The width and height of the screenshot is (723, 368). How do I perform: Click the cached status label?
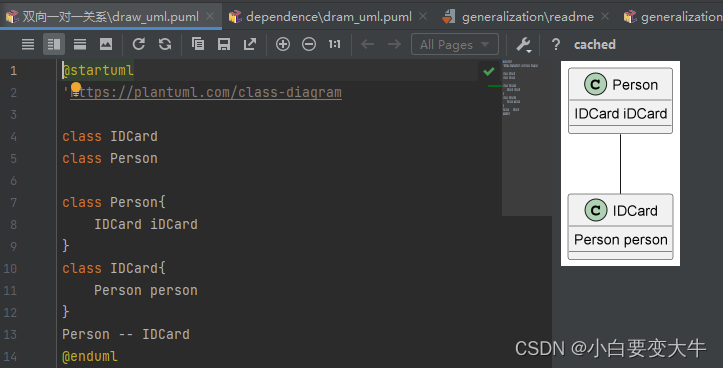tap(595, 44)
